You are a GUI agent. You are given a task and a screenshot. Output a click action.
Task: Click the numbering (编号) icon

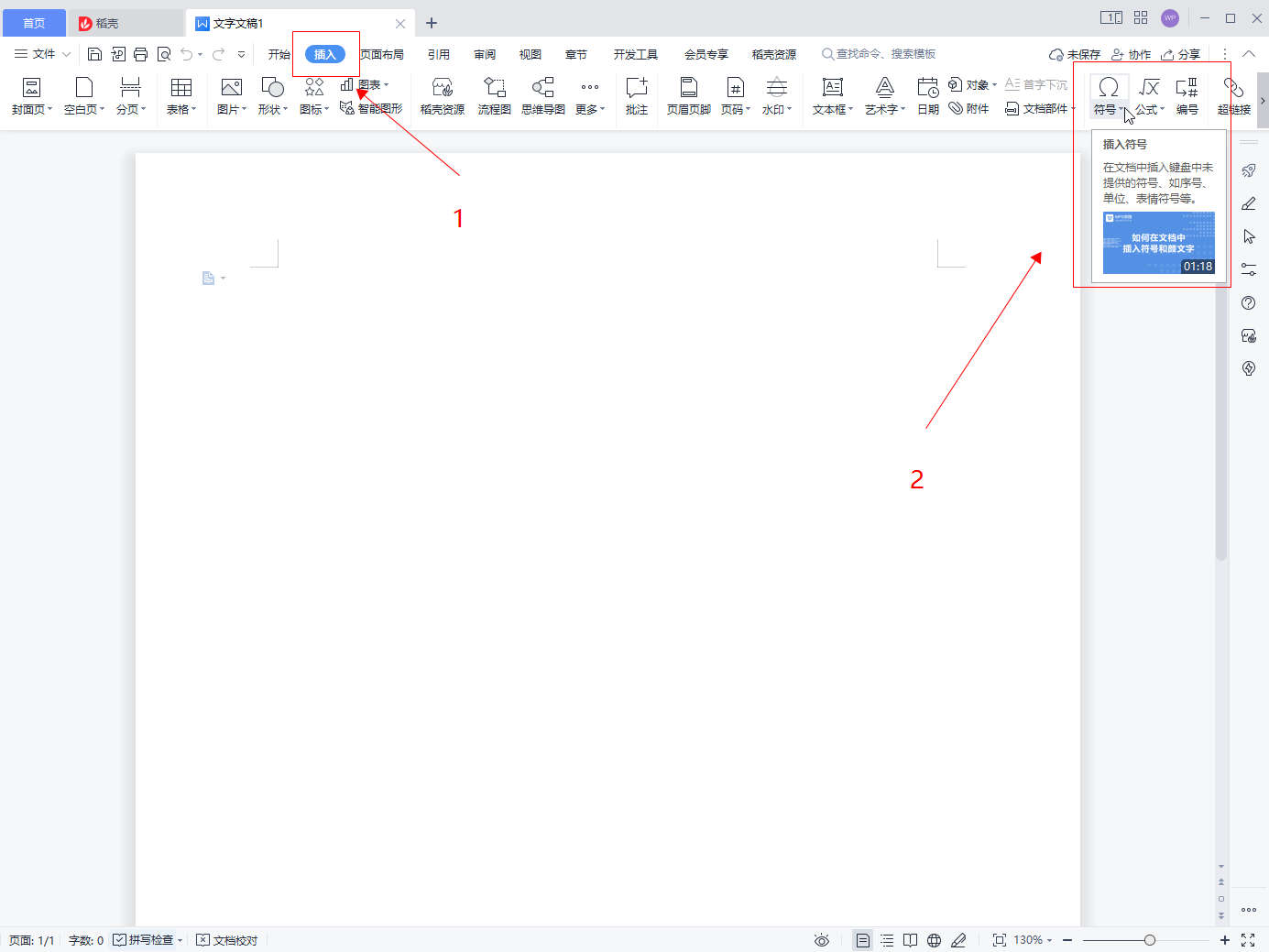click(x=1187, y=87)
